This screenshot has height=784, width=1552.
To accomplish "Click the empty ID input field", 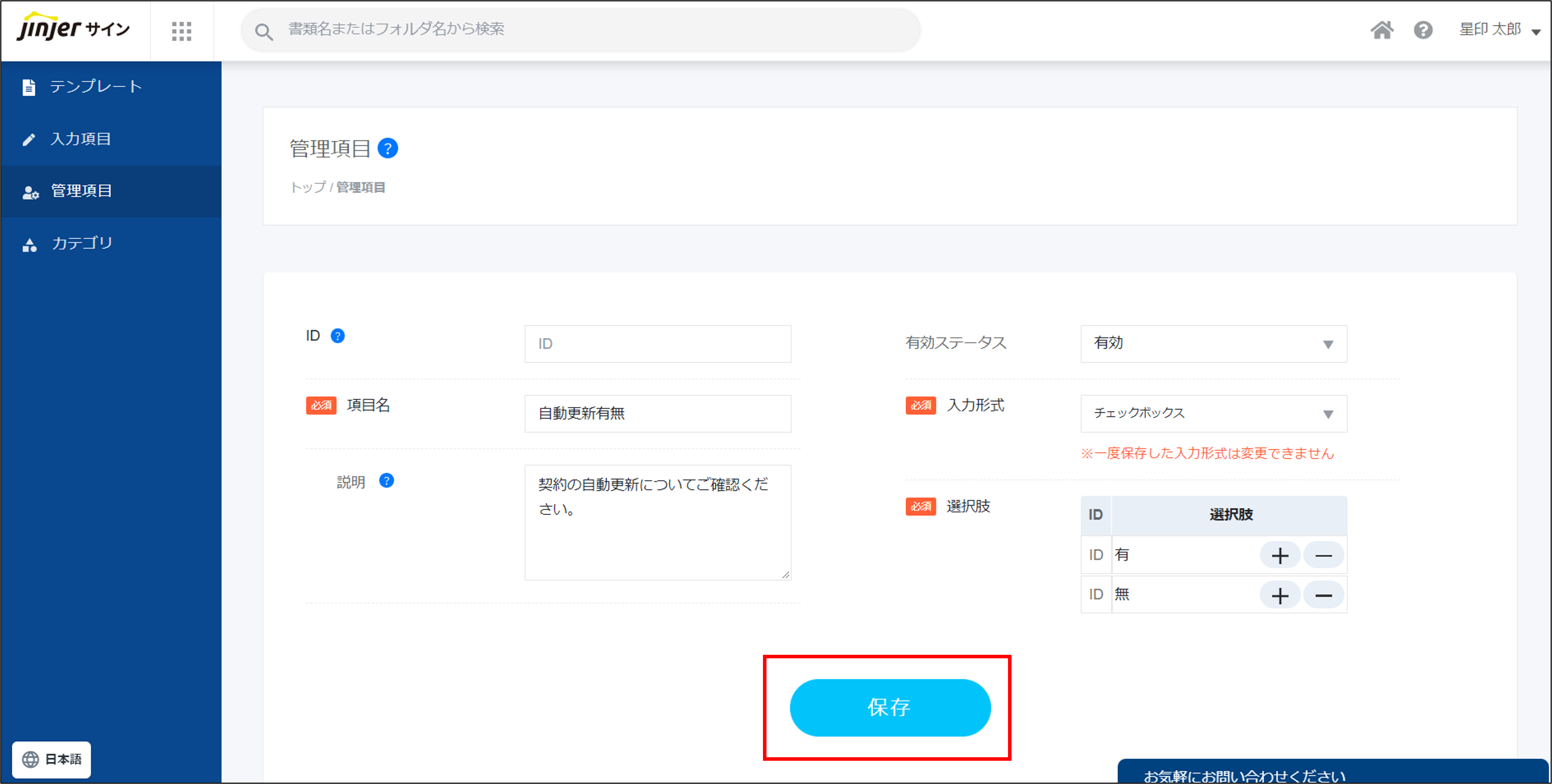I will click(657, 344).
